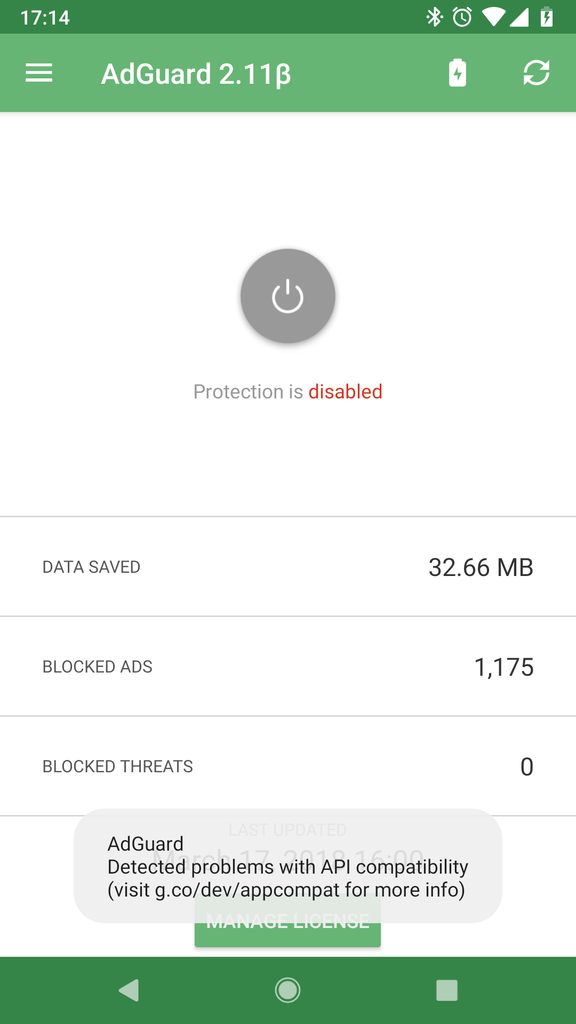Open the BLOCKED ADS statistics entry
The width and height of the screenshot is (576, 1024).
(287, 667)
